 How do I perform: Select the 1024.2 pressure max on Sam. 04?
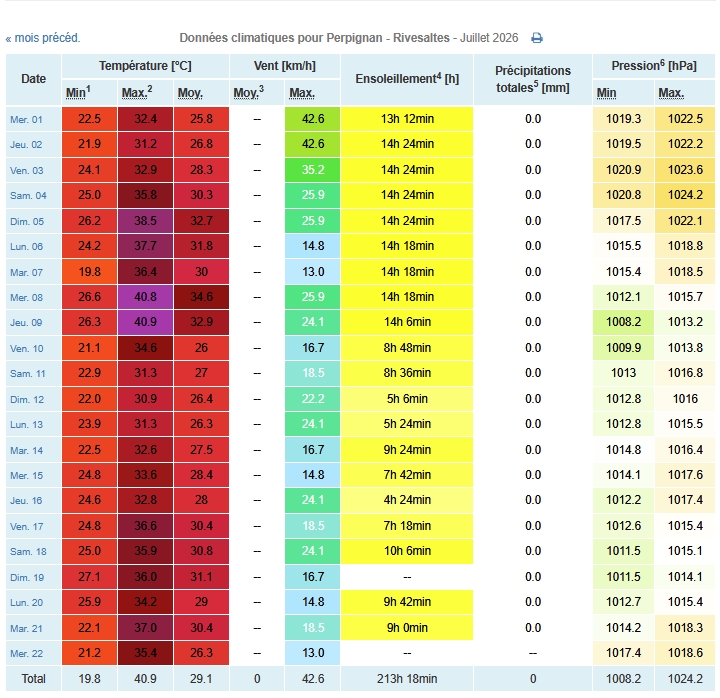point(685,195)
